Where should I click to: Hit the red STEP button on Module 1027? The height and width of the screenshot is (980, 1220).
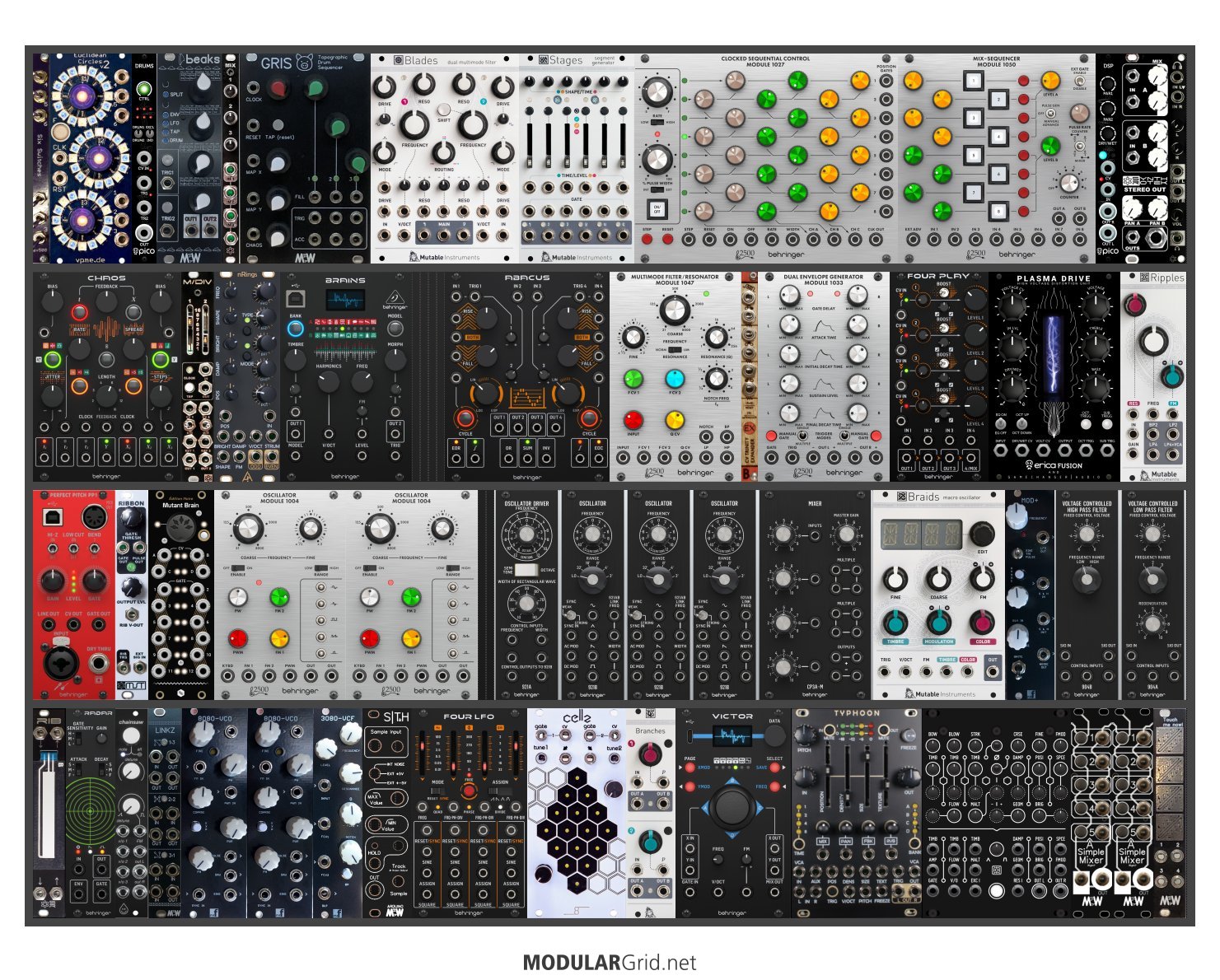coord(647,240)
